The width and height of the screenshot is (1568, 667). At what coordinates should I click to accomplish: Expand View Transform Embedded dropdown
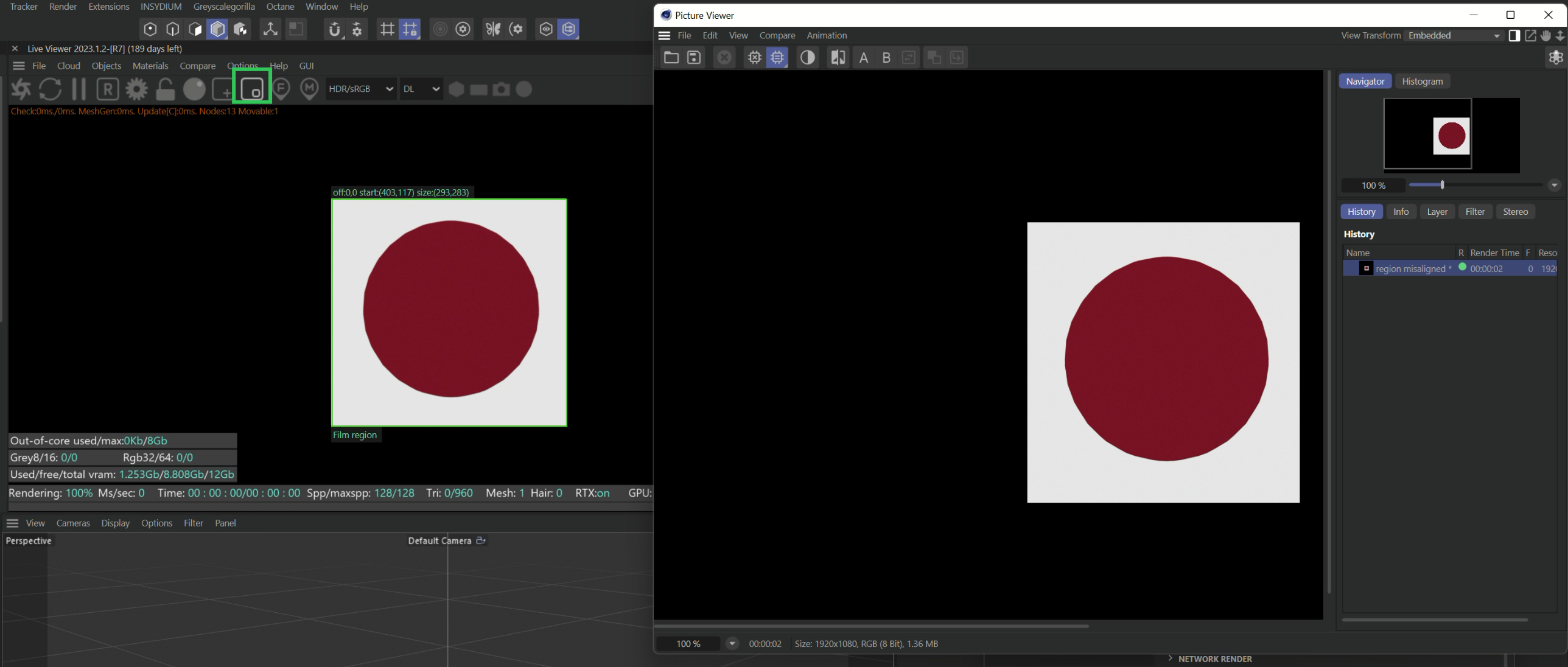point(1454,36)
